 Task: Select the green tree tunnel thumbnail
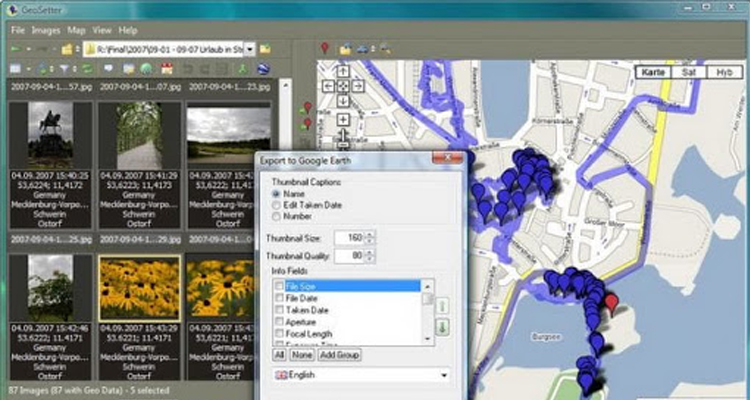pyautogui.click(x=139, y=134)
